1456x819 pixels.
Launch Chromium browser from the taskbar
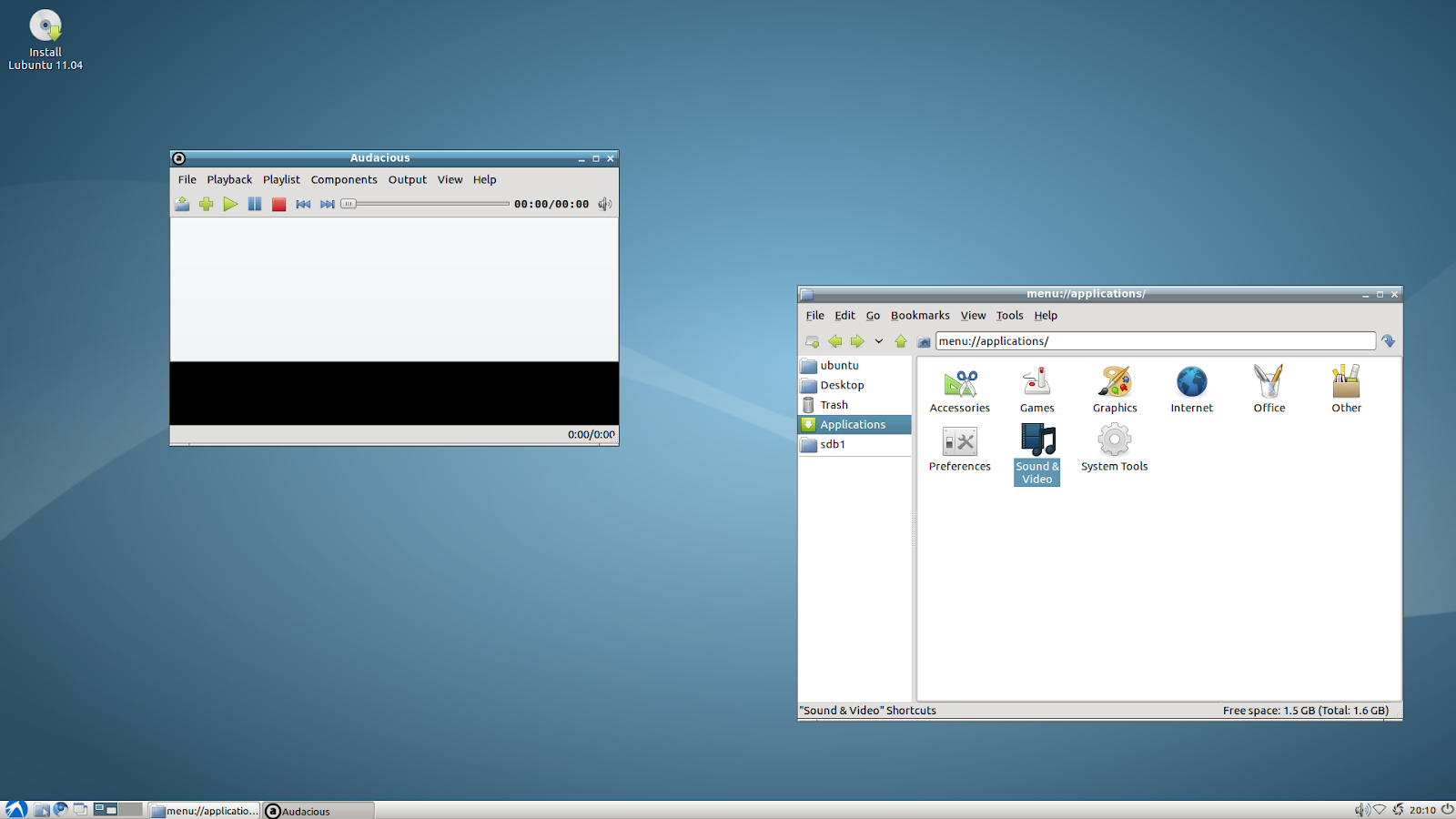pos(61,810)
